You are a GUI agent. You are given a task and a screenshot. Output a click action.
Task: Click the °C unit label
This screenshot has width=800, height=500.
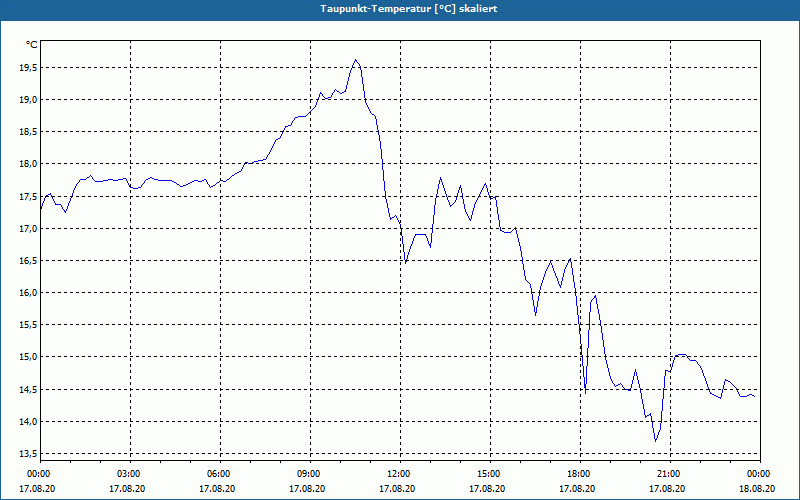click(x=31, y=45)
